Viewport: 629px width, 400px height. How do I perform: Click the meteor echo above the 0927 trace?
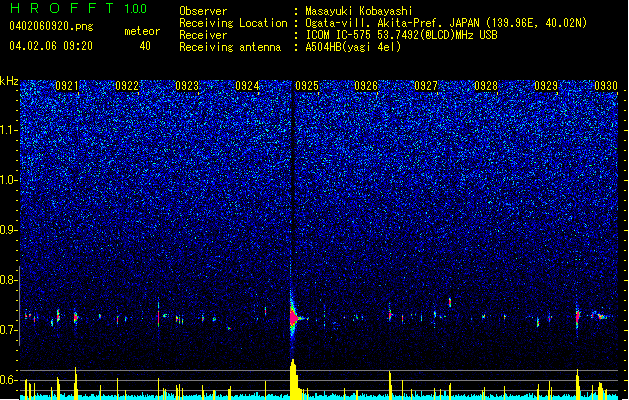[450, 302]
